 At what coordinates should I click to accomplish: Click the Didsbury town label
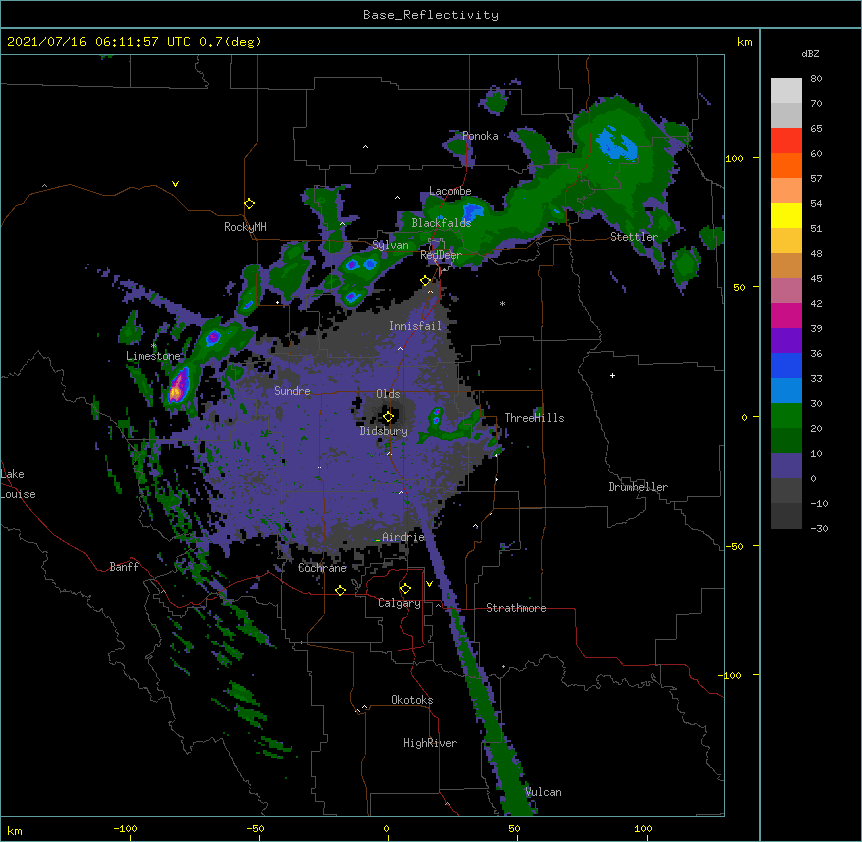tap(384, 431)
